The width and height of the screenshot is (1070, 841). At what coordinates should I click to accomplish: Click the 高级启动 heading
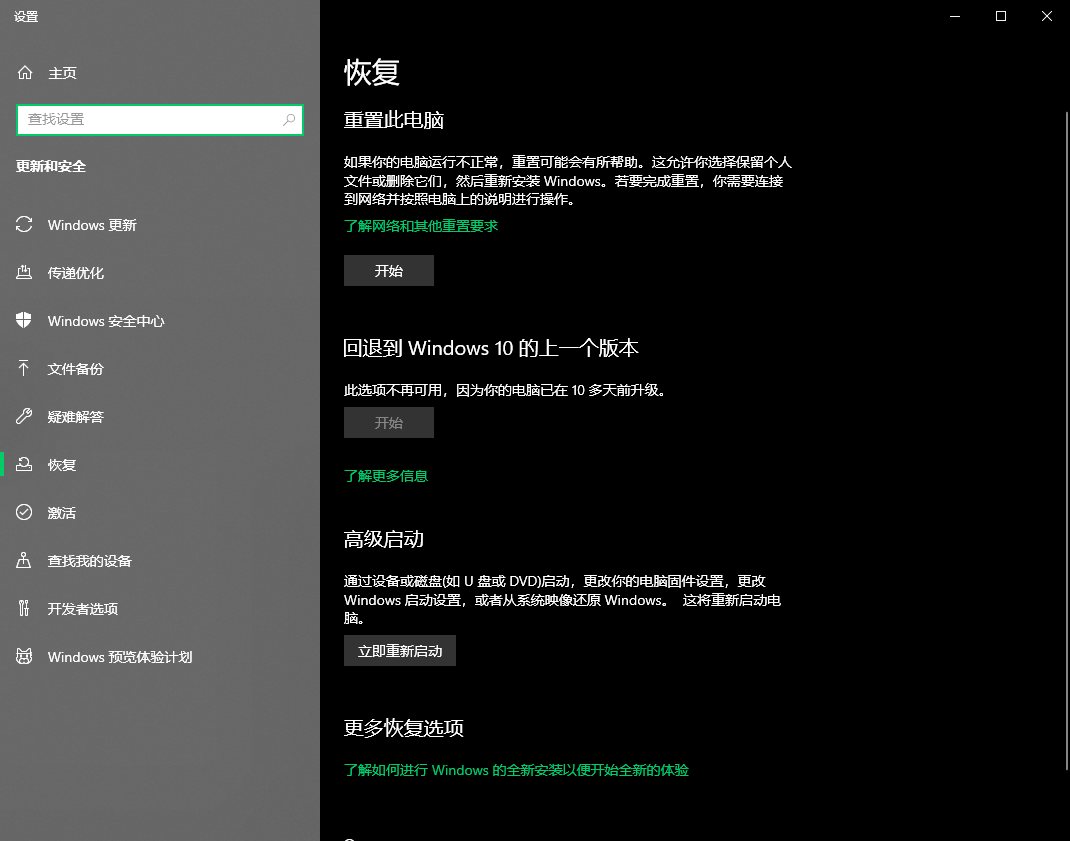(384, 539)
